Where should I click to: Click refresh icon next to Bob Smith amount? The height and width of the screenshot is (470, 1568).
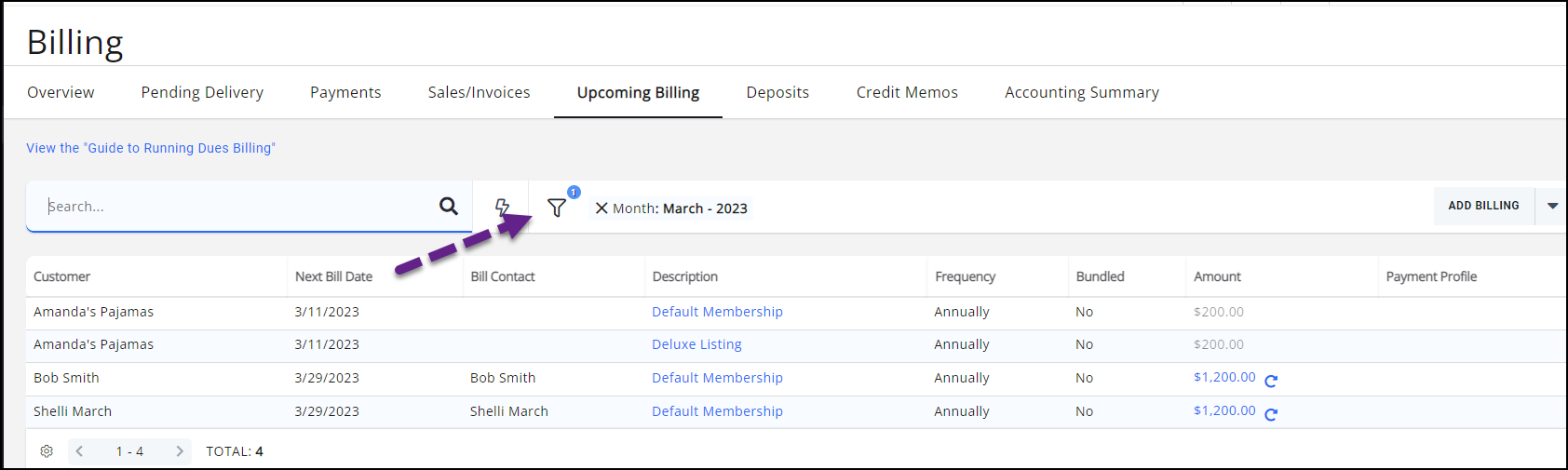(1271, 380)
